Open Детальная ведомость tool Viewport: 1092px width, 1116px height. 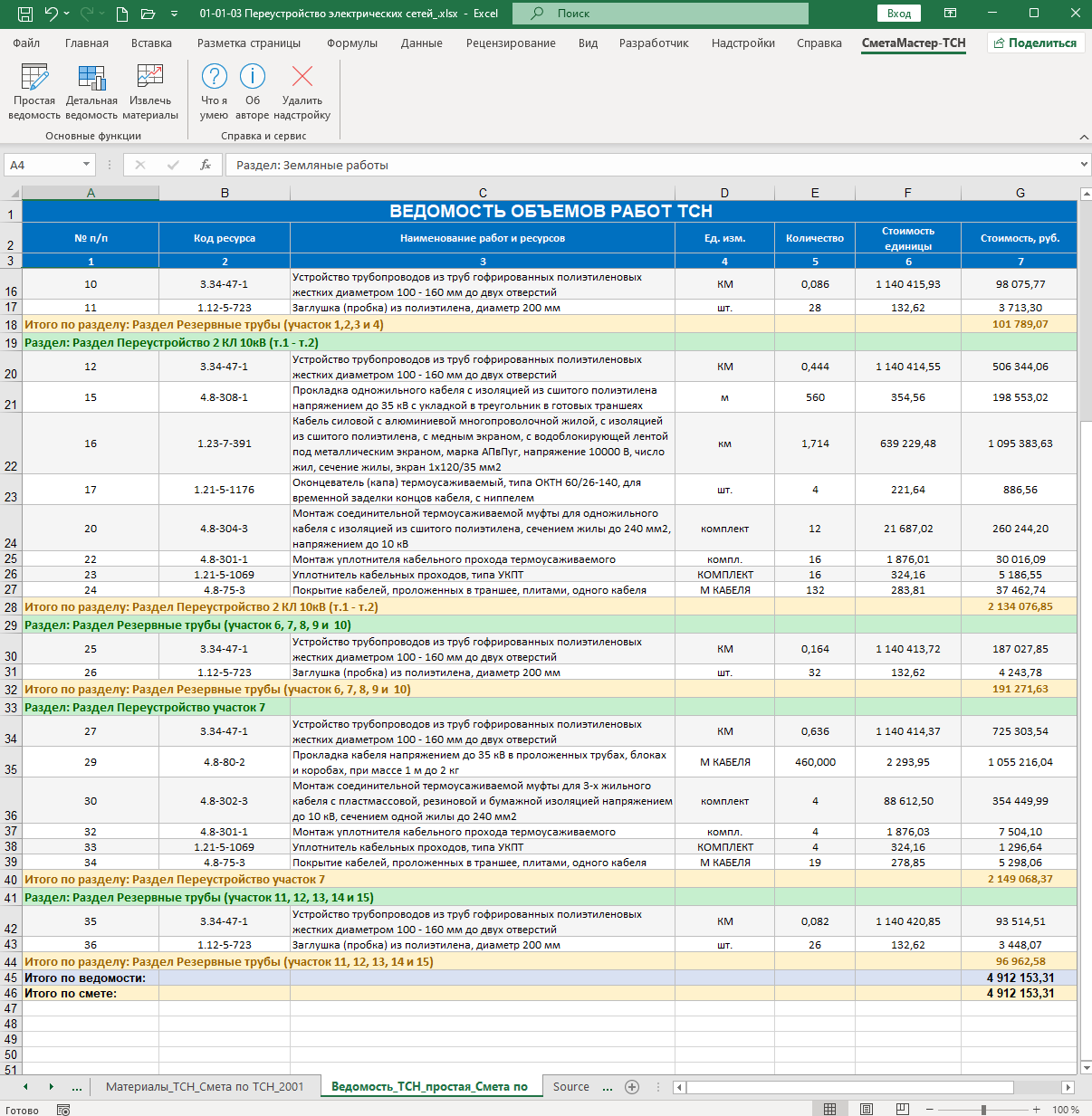(x=91, y=91)
